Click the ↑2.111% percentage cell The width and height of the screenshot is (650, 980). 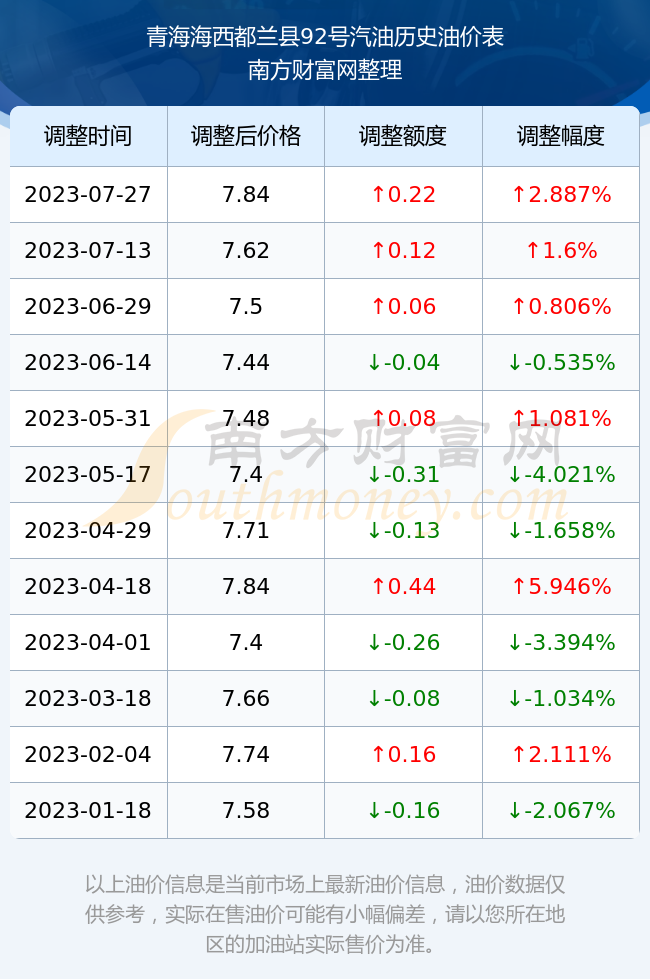pyautogui.click(x=561, y=754)
